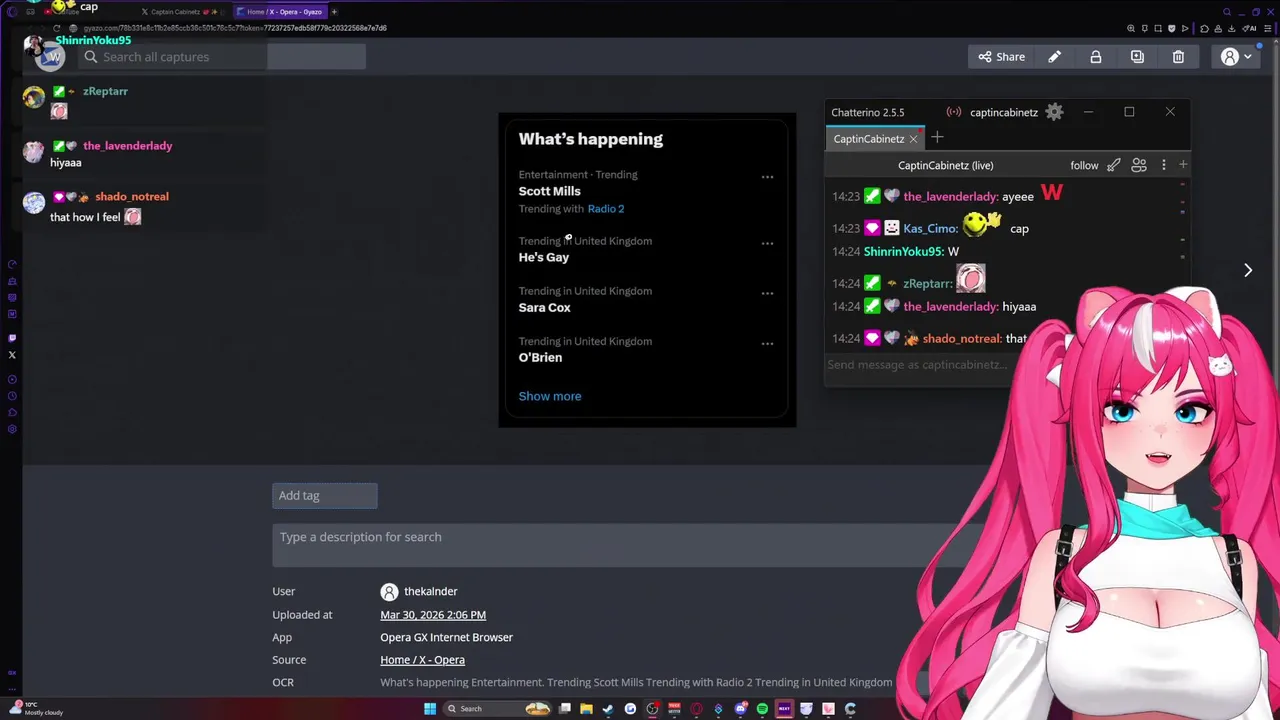
Task: Open the ad blocker shield icon
Action: pos(1172,28)
